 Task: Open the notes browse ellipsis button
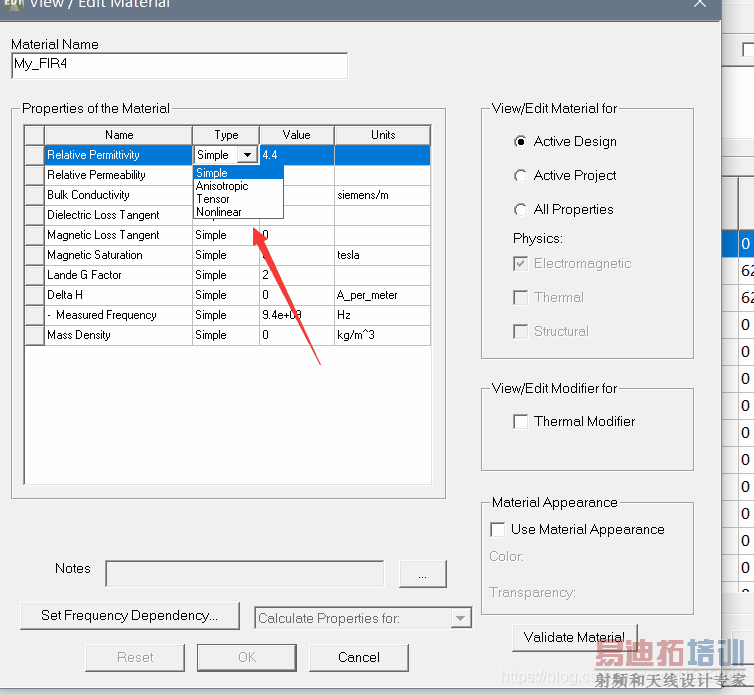(423, 574)
